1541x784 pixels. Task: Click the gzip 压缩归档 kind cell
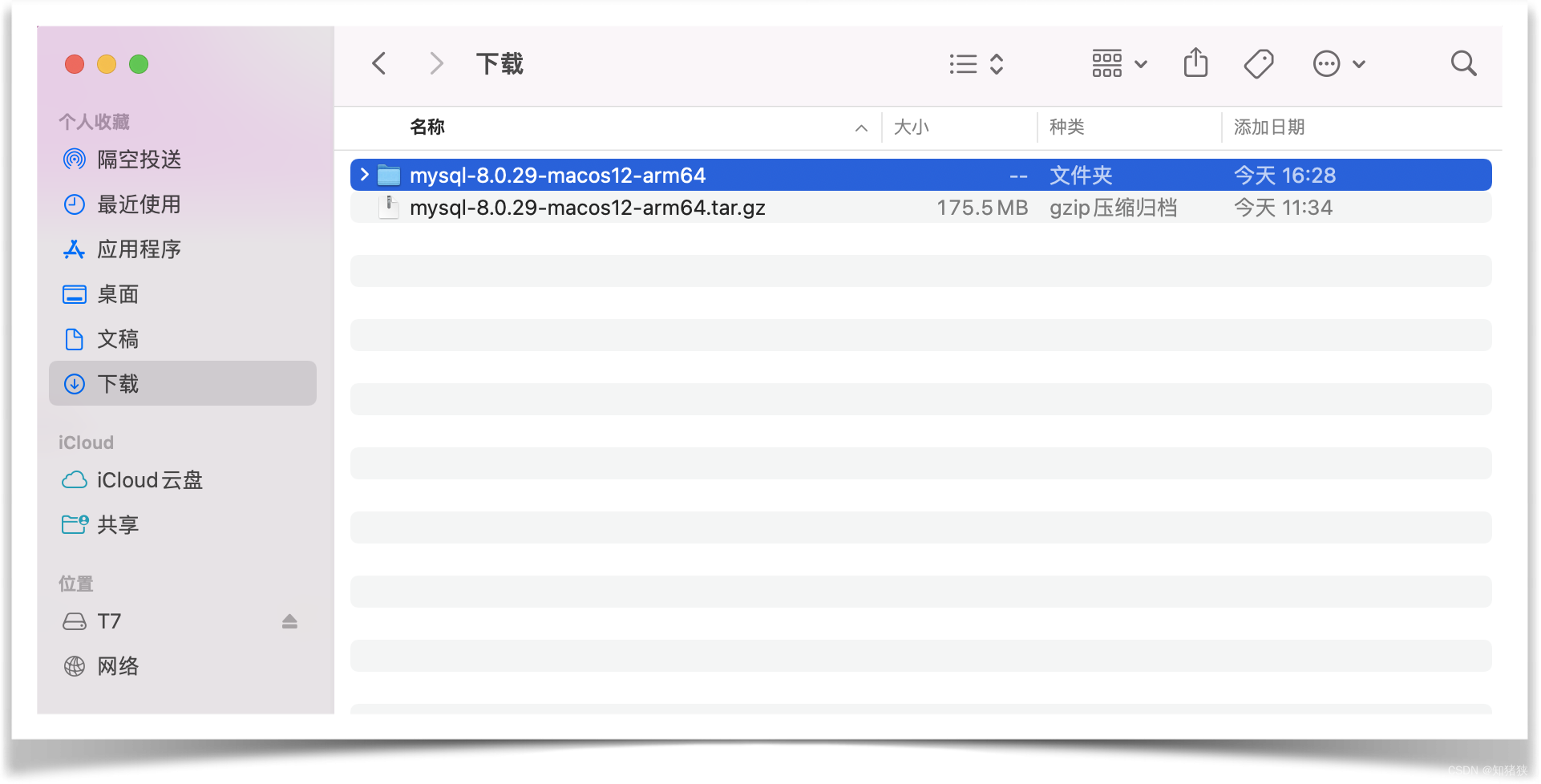pyautogui.click(x=1113, y=208)
